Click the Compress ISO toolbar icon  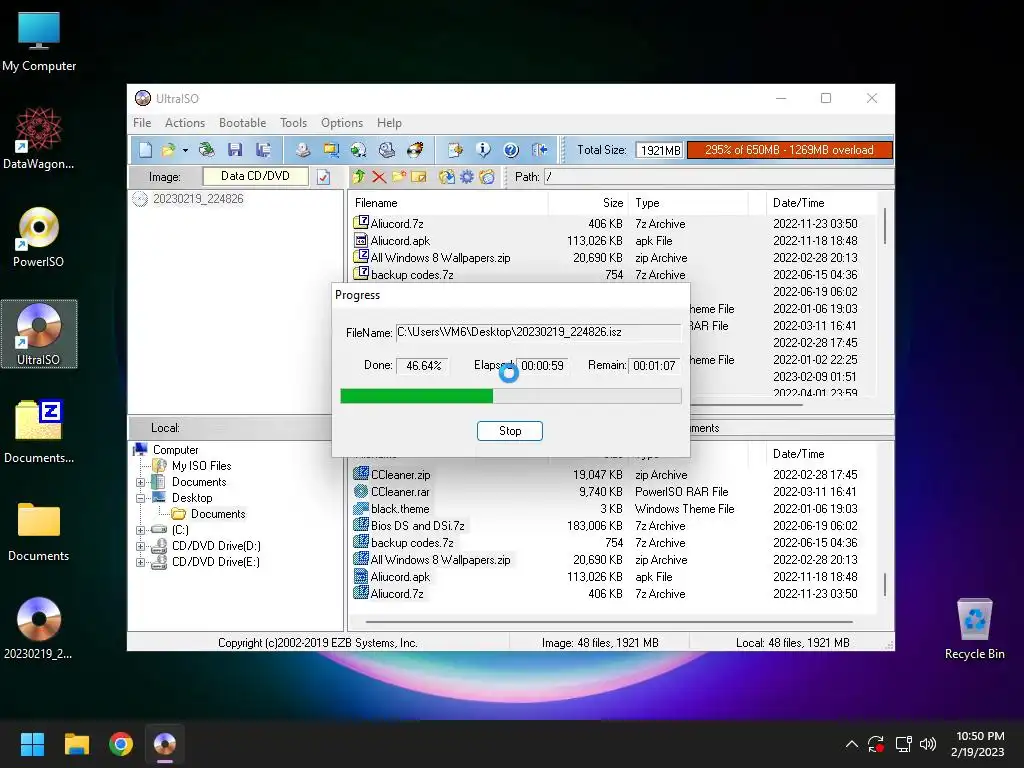click(331, 150)
